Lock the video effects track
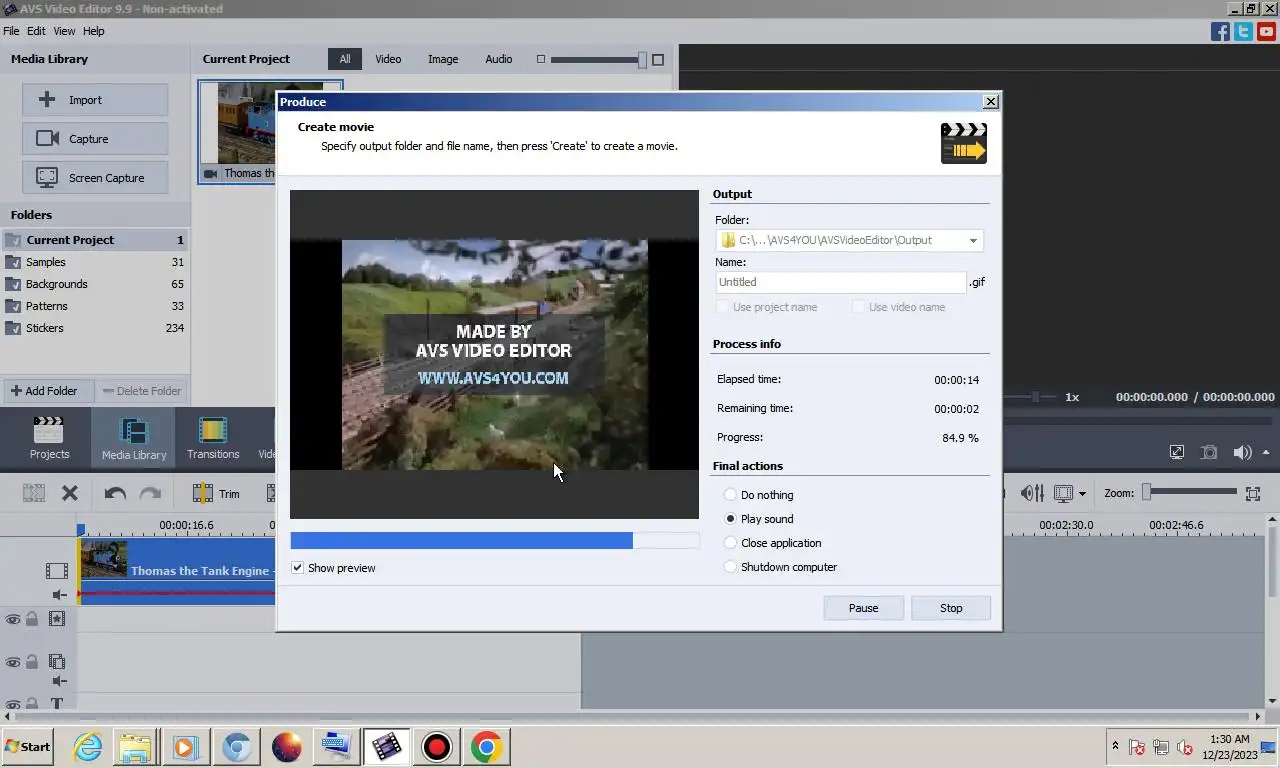The width and height of the screenshot is (1280, 768). pos(32,619)
